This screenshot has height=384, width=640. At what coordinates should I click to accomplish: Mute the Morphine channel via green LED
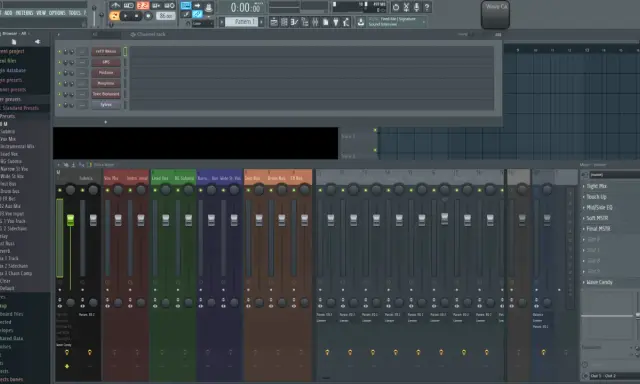(x=60, y=84)
